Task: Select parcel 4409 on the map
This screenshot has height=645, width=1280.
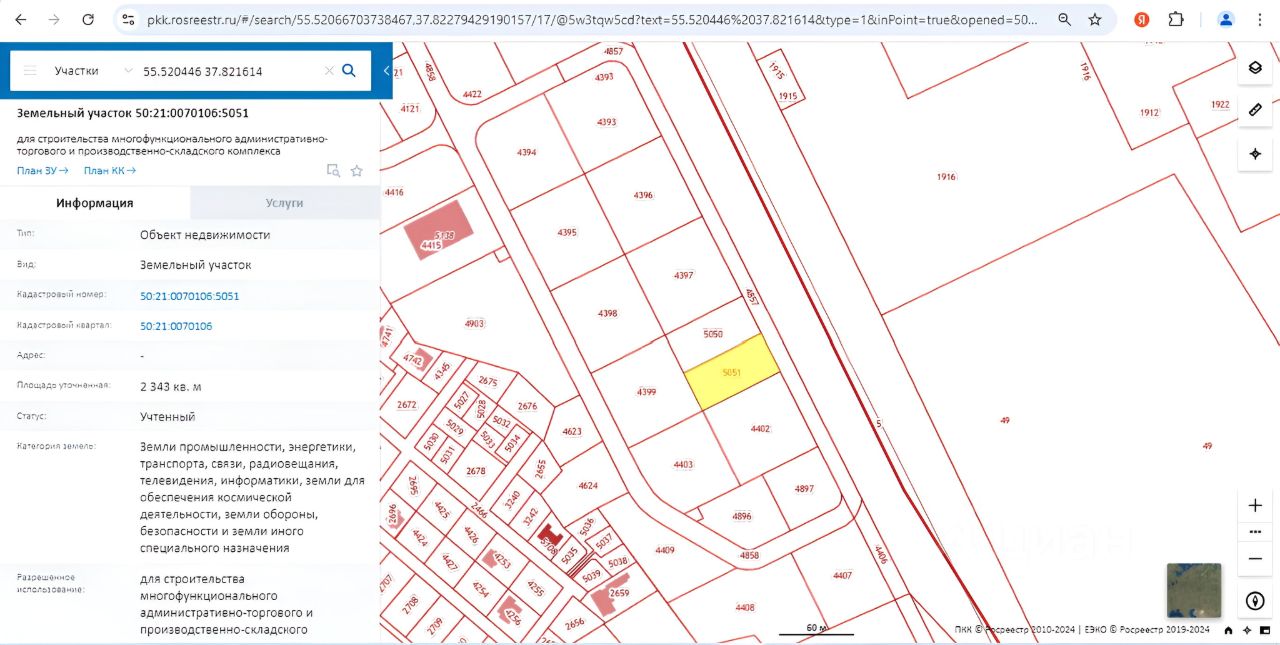Action: click(664, 551)
